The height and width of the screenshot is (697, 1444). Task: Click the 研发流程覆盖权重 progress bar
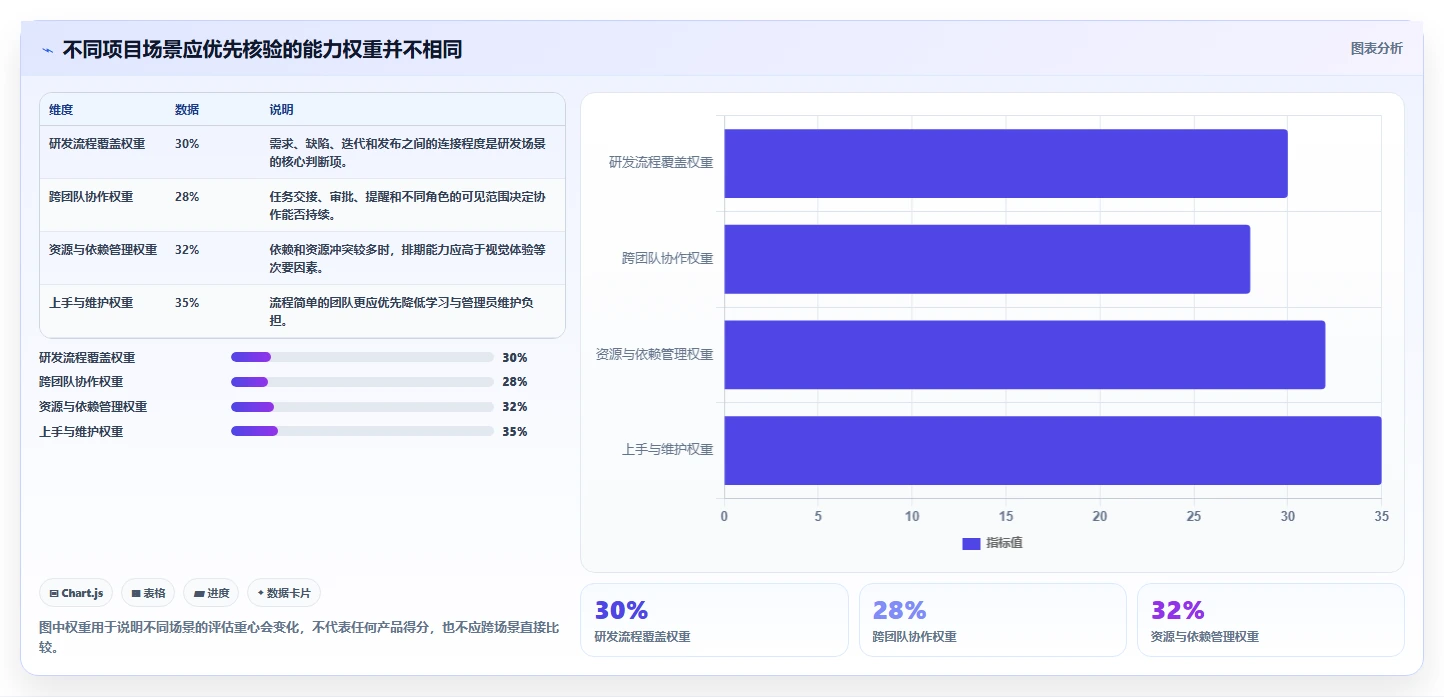tap(362, 357)
